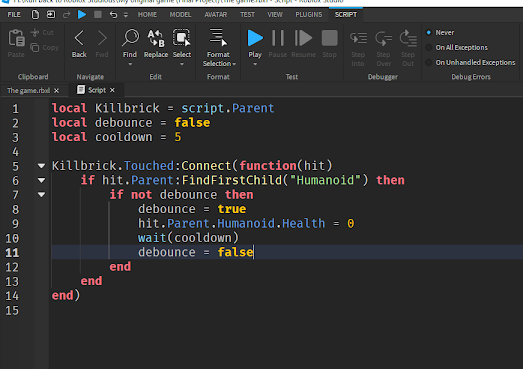
Task: Select the SCRIPT ribbon tab
Action: (x=346, y=15)
